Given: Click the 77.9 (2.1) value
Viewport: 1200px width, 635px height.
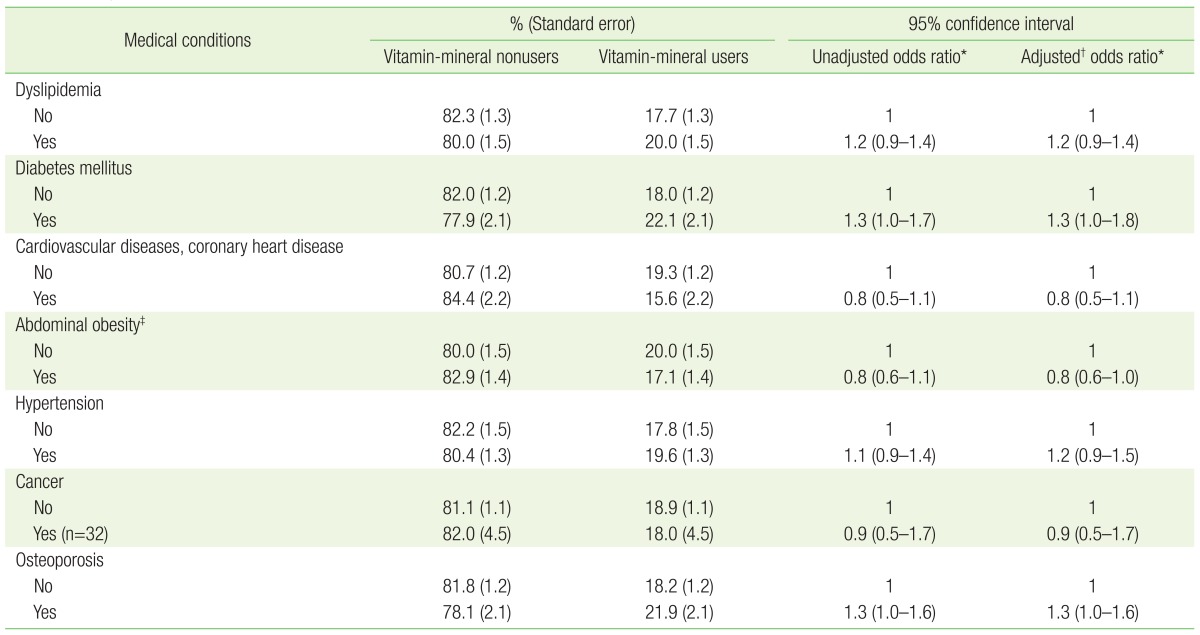Looking at the screenshot, I should (469, 221).
